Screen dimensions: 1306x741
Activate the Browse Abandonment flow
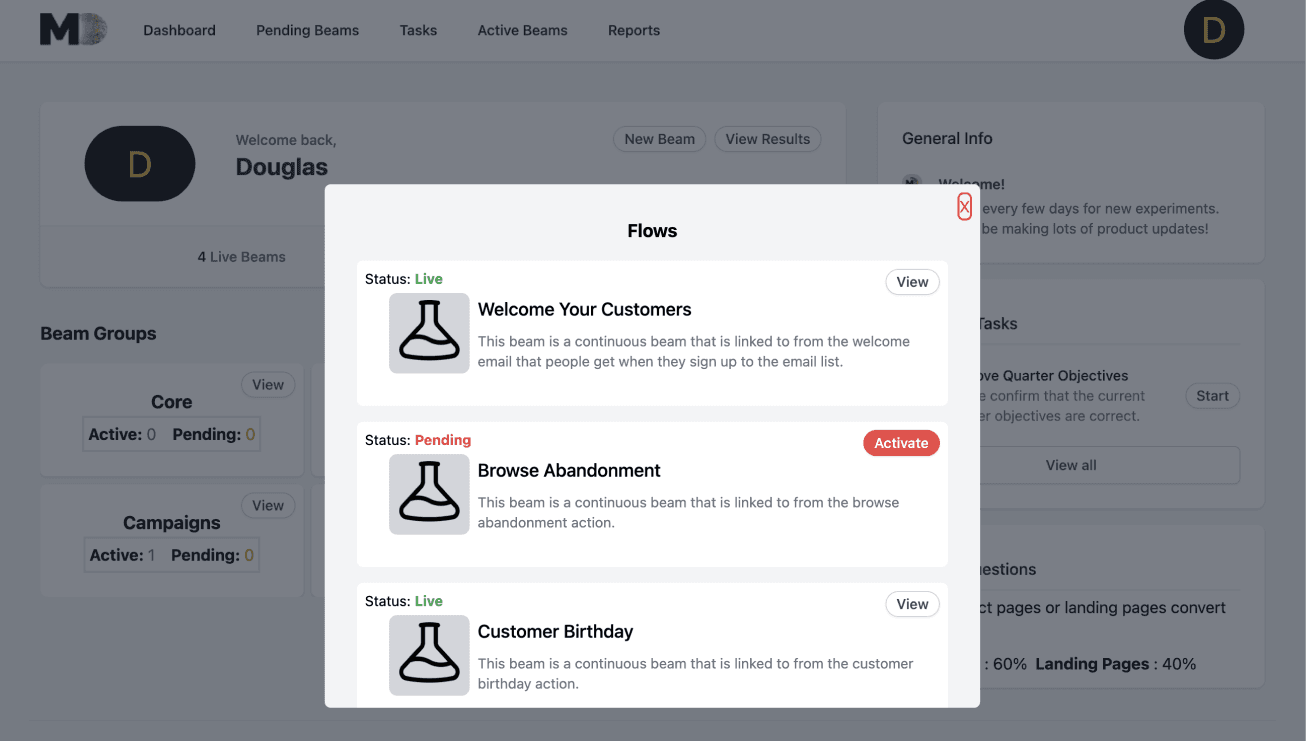click(901, 443)
